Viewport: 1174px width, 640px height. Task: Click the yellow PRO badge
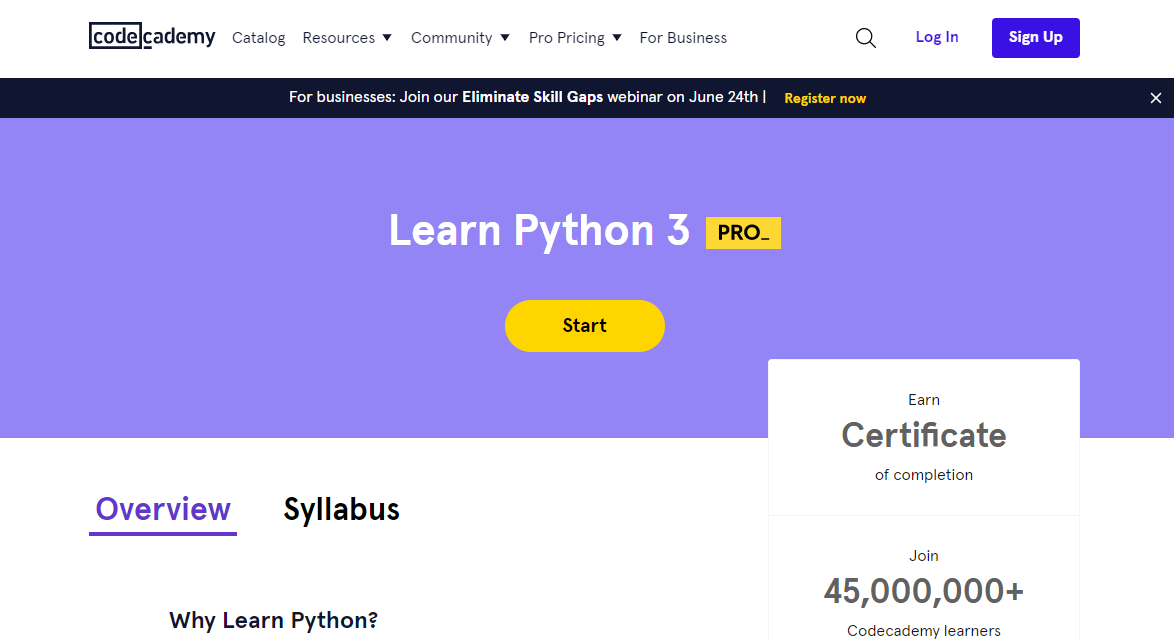tap(743, 233)
